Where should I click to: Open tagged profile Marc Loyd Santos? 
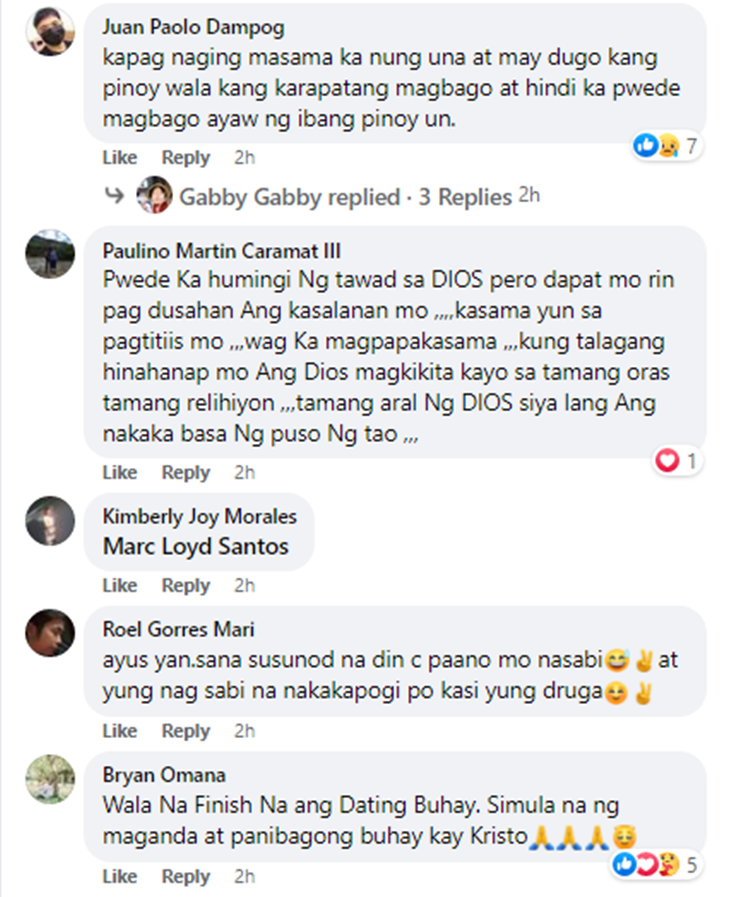pyautogui.click(x=196, y=546)
